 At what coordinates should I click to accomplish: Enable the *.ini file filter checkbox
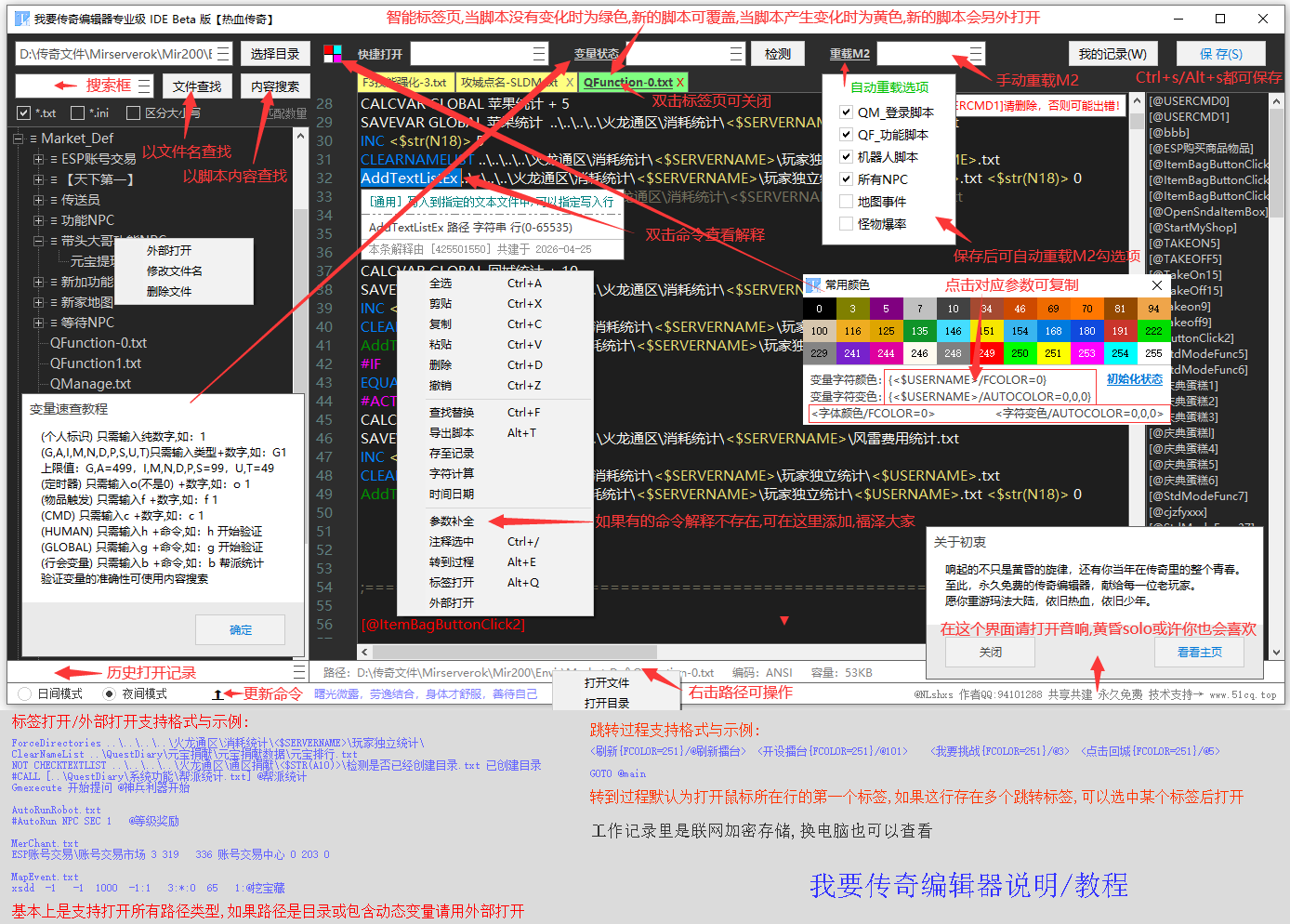pyautogui.click(x=77, y=113)
